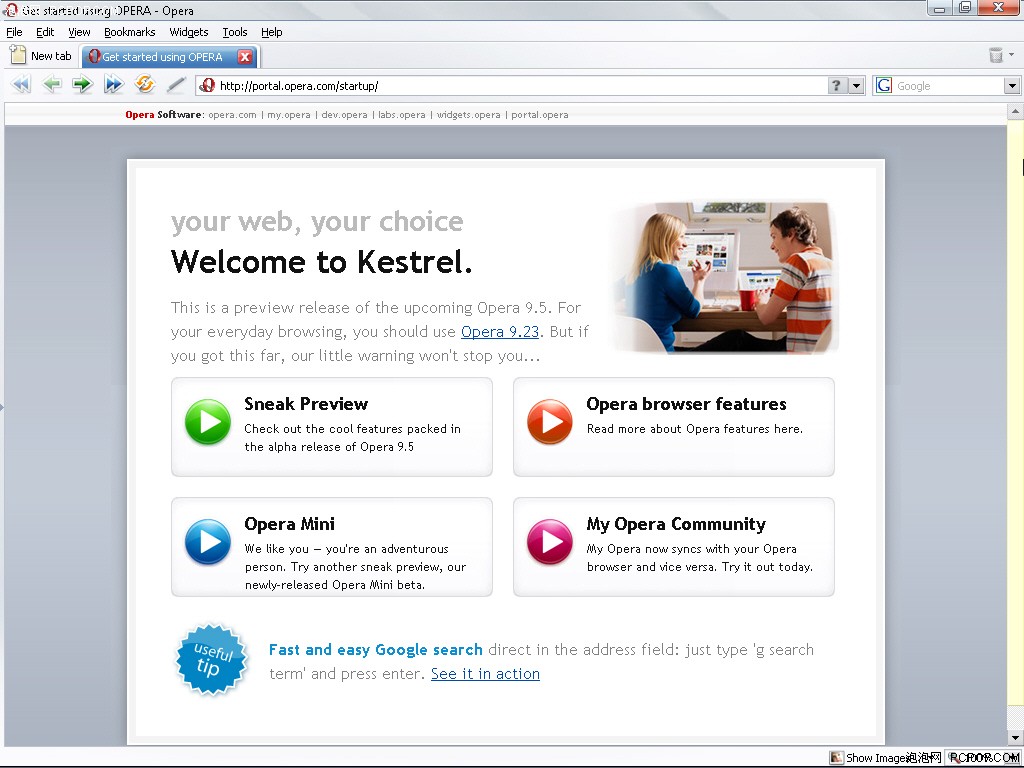Open the Widgets menu
The image size is (1024, 768).
[189, 32]
